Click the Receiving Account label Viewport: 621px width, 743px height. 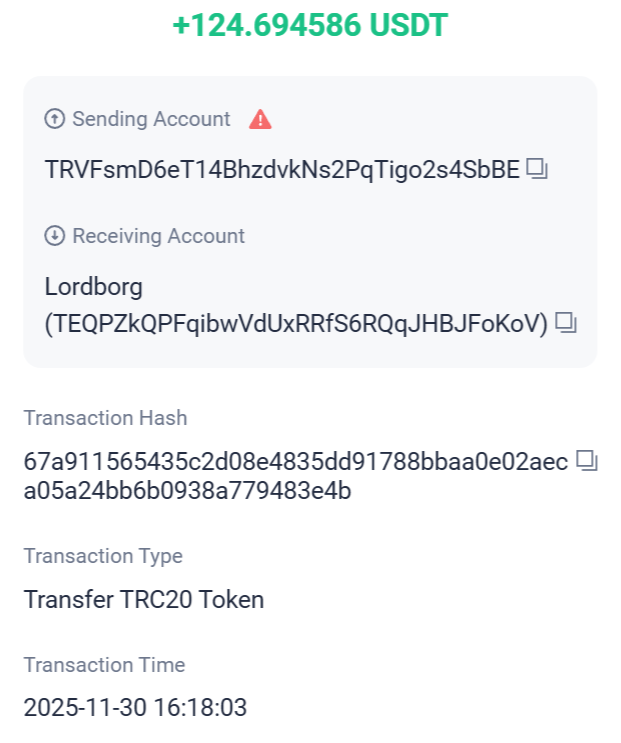pos(158,236)
